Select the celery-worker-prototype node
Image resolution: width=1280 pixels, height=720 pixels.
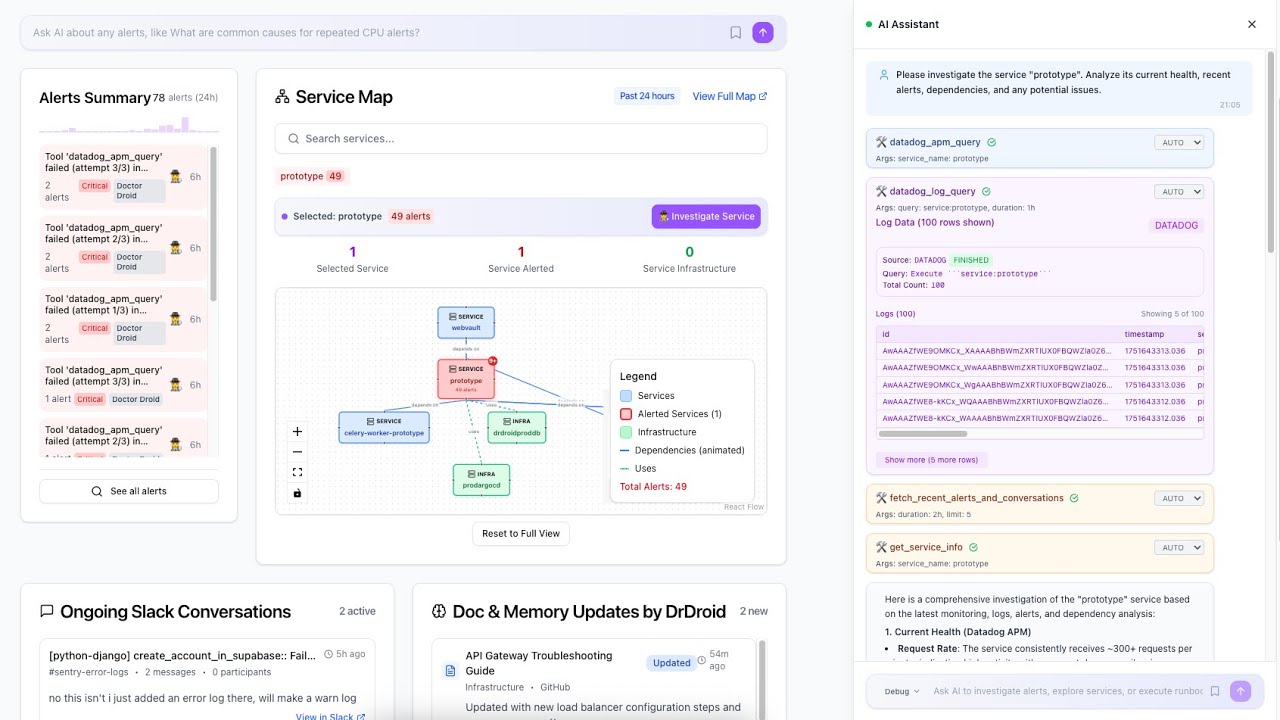tap(384, 427)
